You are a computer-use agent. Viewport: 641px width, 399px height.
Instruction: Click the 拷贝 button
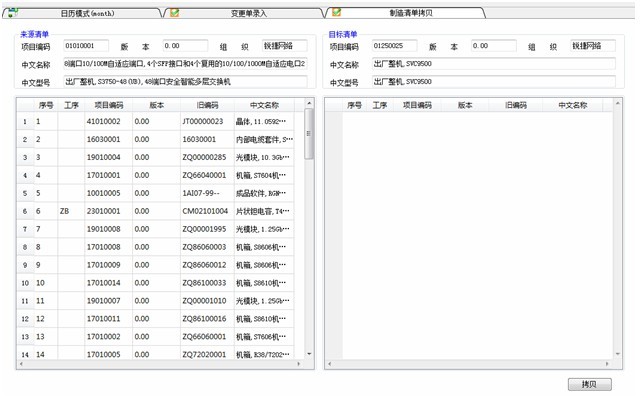[589, 384]
